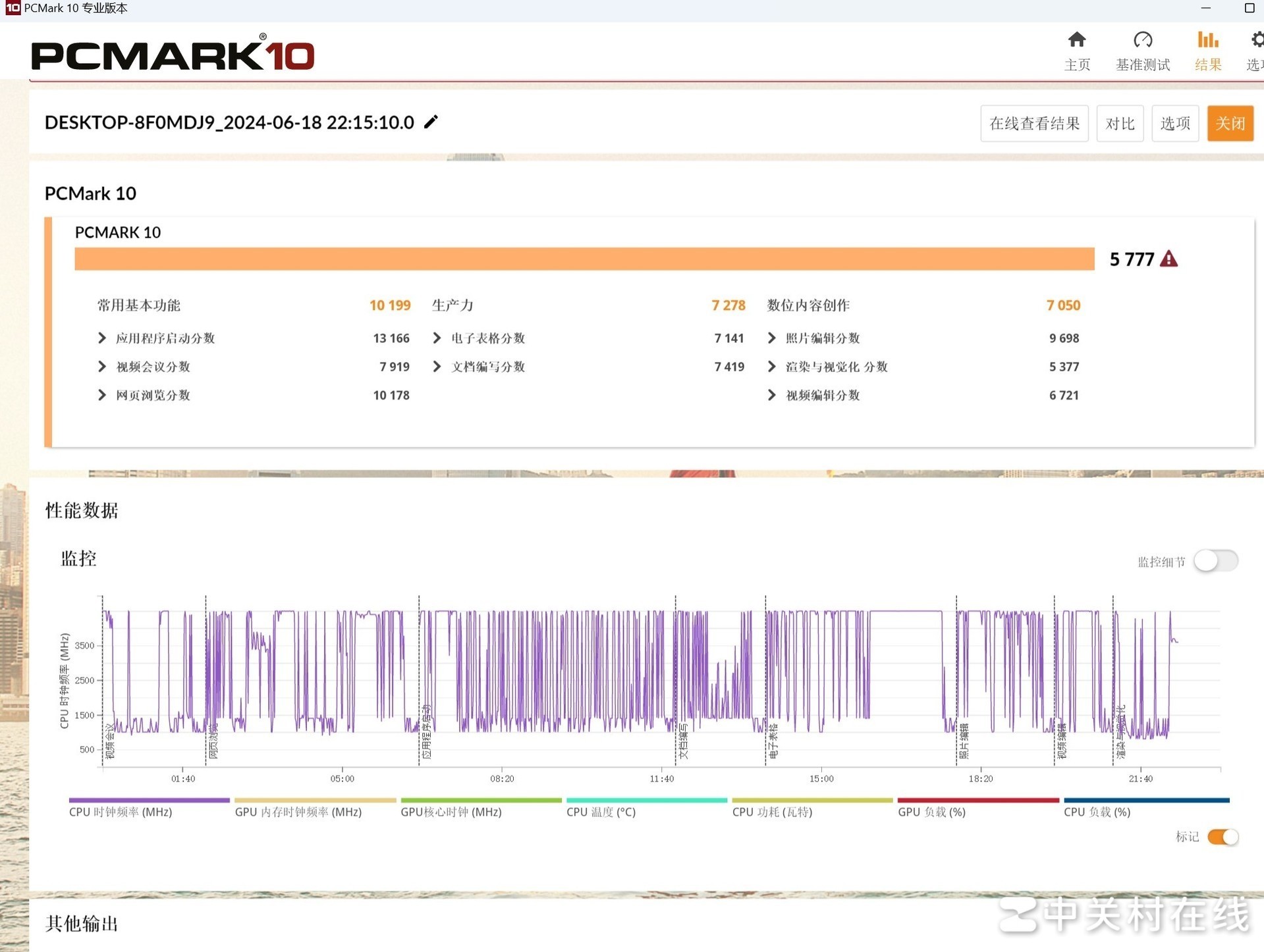Click the PCMark 10 title bar app icon

pos(13,8)
